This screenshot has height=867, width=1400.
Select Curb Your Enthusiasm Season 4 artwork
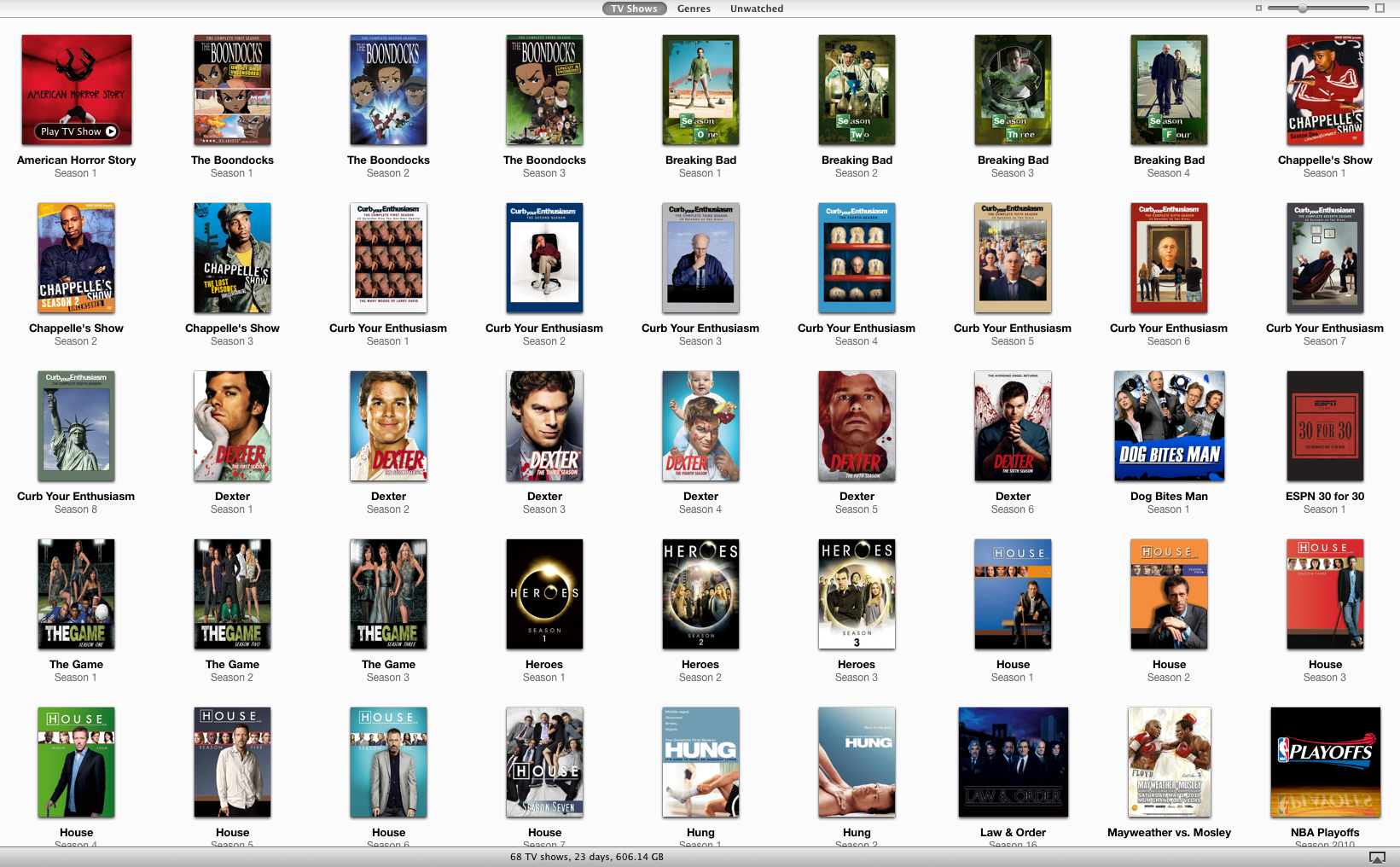click(x=857, y=258)
